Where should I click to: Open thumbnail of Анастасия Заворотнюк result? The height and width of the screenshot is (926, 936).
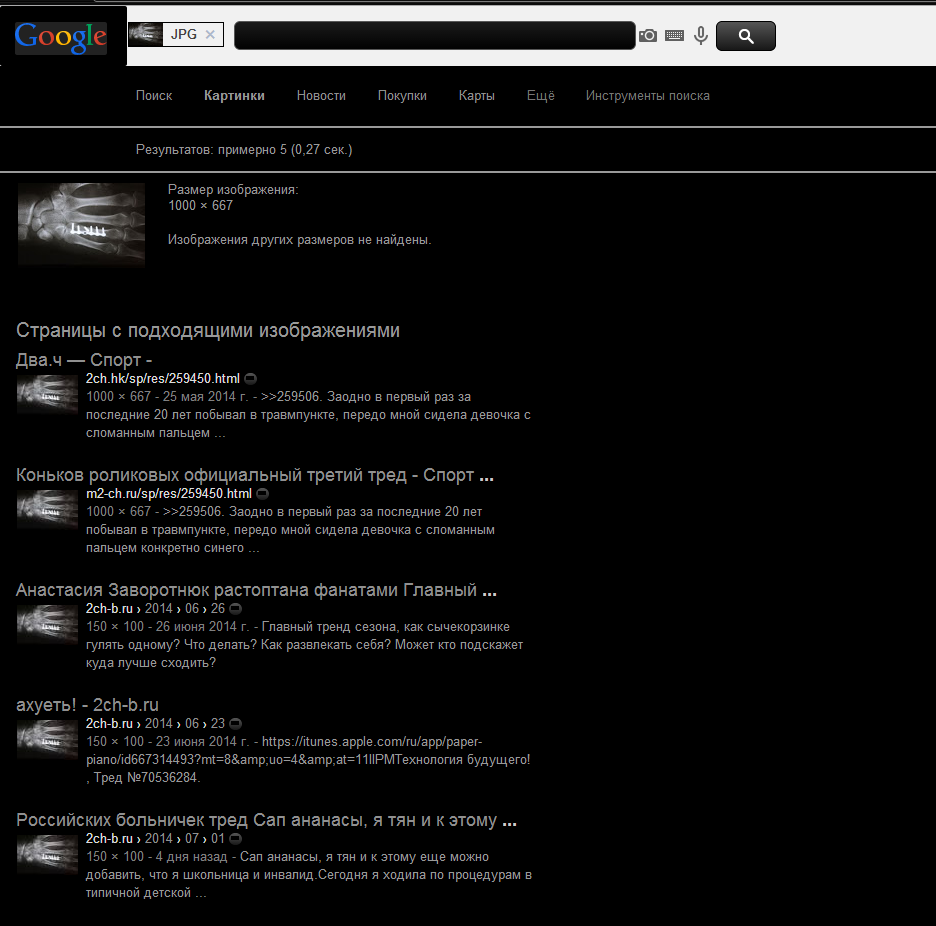47,624
